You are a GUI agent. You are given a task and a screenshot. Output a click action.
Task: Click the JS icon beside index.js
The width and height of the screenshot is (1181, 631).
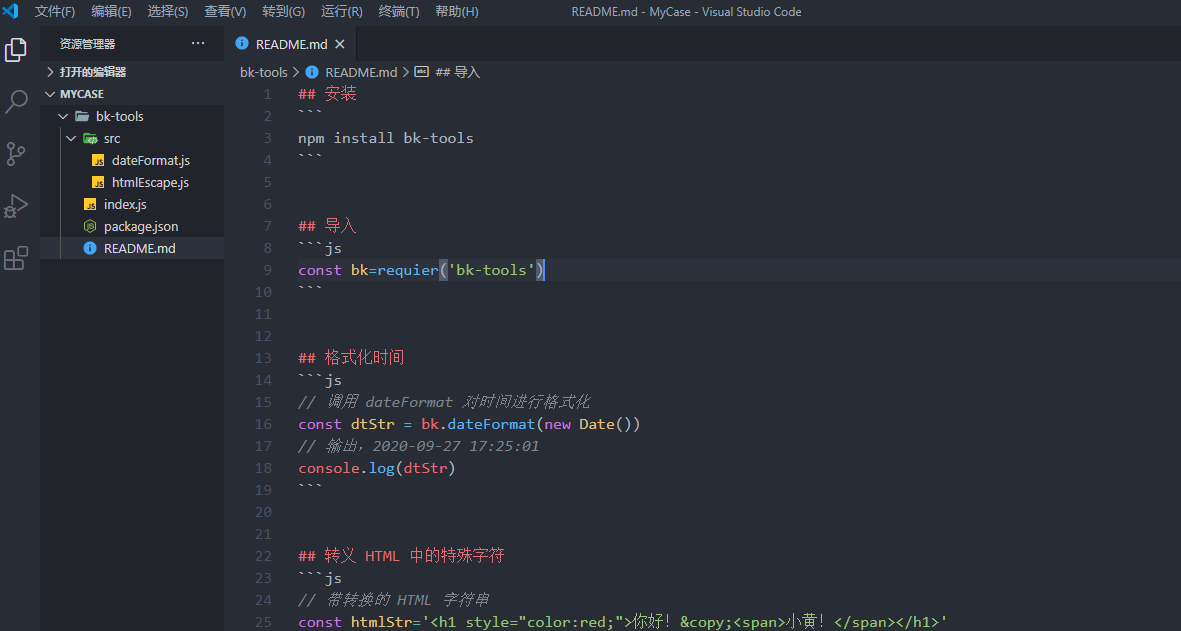click(90, 204)
